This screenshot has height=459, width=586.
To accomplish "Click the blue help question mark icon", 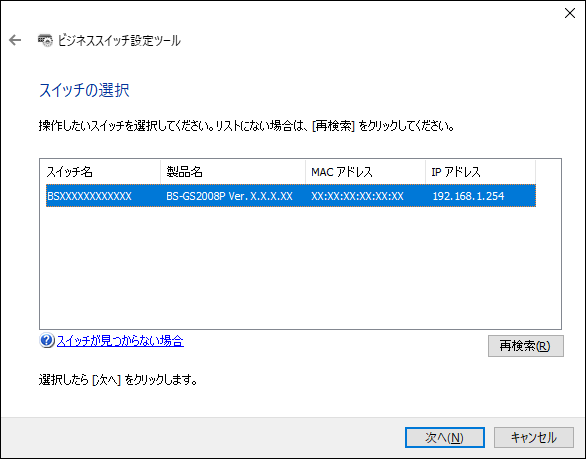I will point(47,341).
